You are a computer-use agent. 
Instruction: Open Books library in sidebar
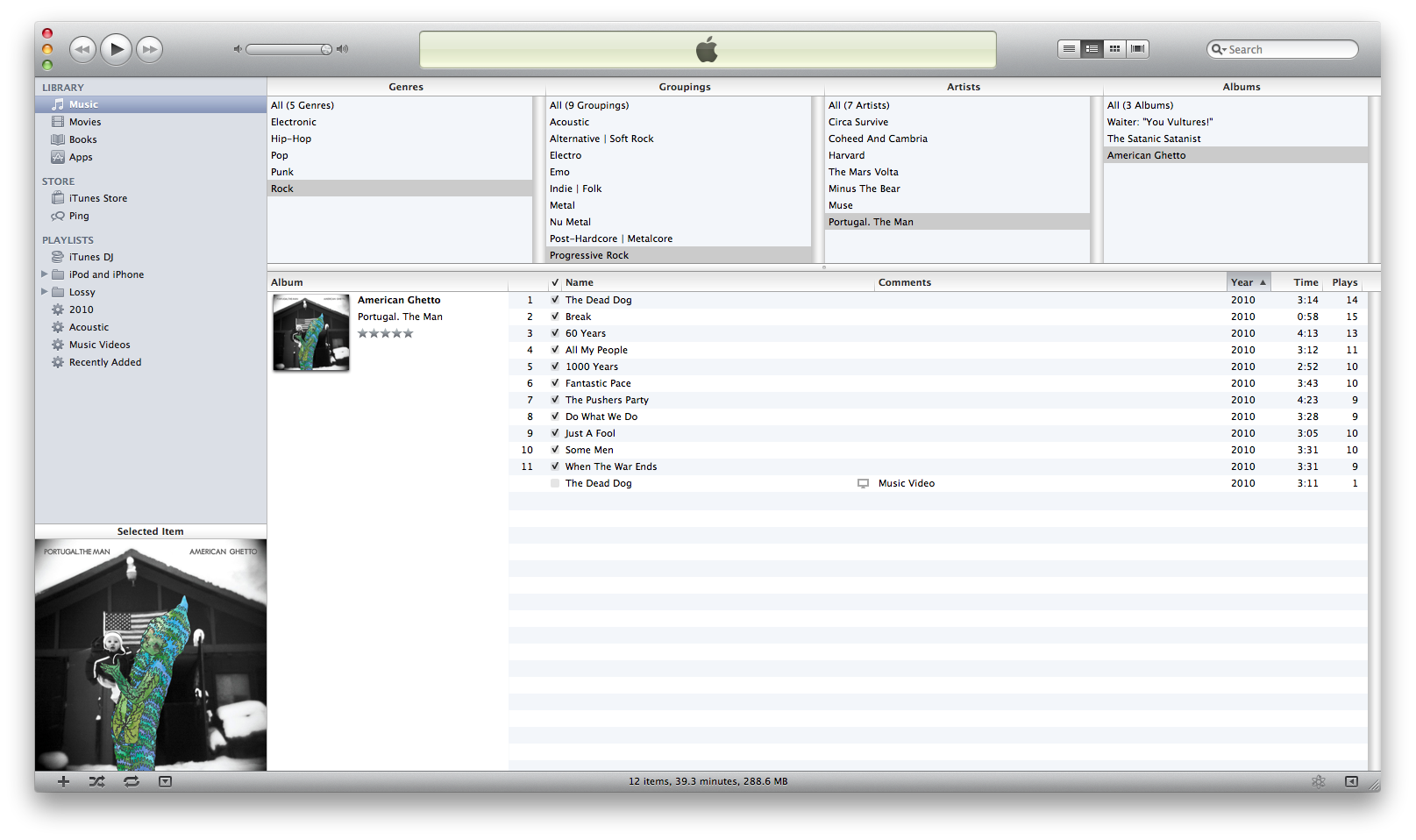tap(151, 139)
